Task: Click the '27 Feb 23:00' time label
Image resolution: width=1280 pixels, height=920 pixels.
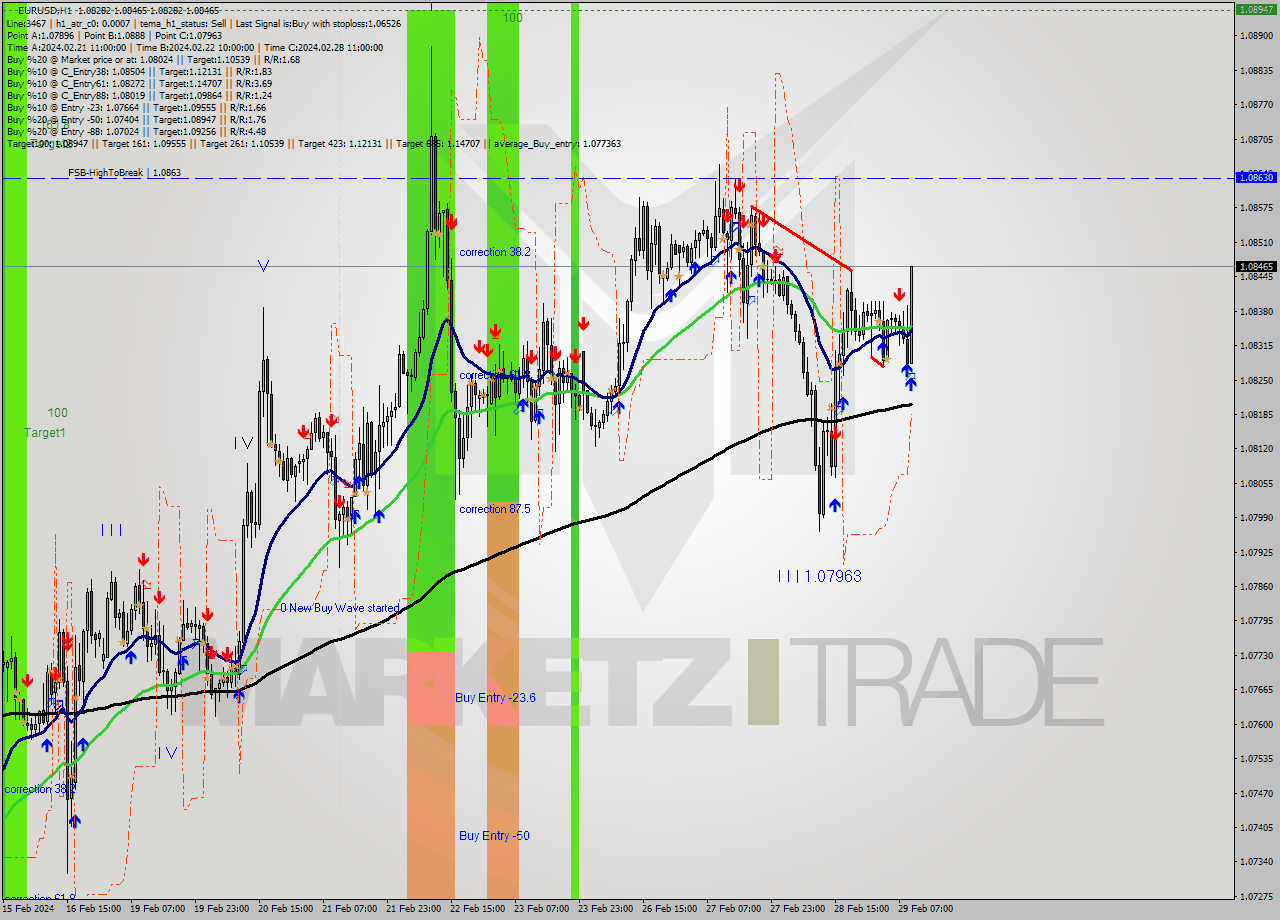Action: coord(797,910)
